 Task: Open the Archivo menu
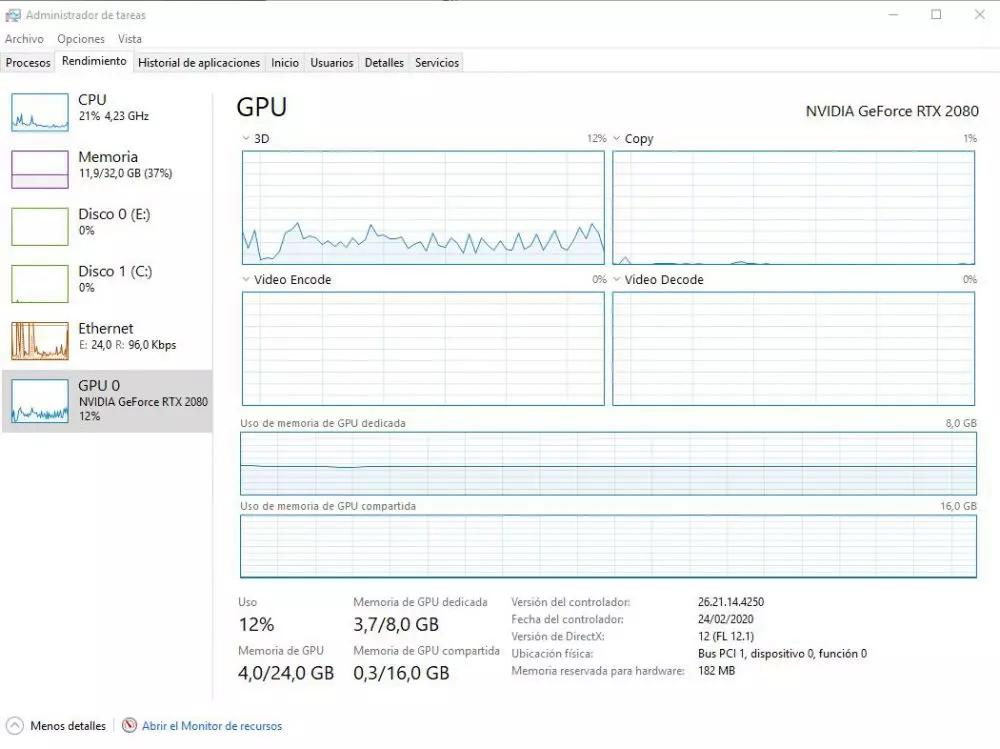click(24, 39)
